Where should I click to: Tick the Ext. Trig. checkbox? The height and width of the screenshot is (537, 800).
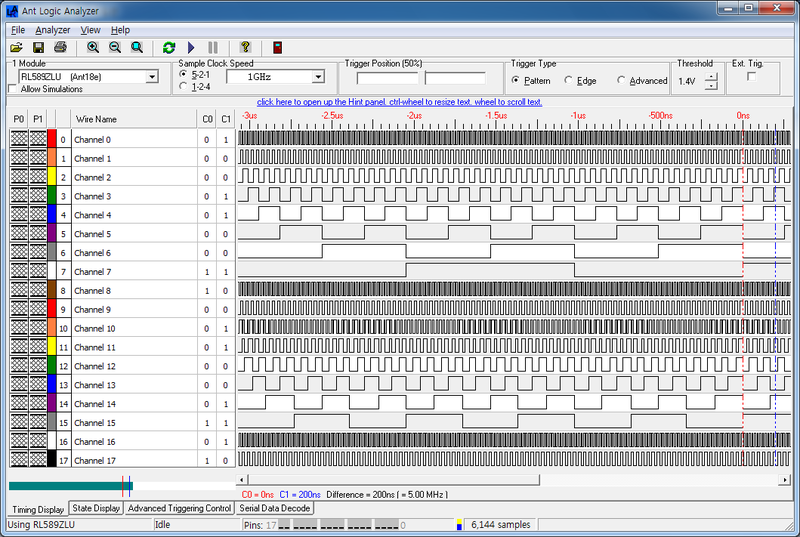click(751, 77)
